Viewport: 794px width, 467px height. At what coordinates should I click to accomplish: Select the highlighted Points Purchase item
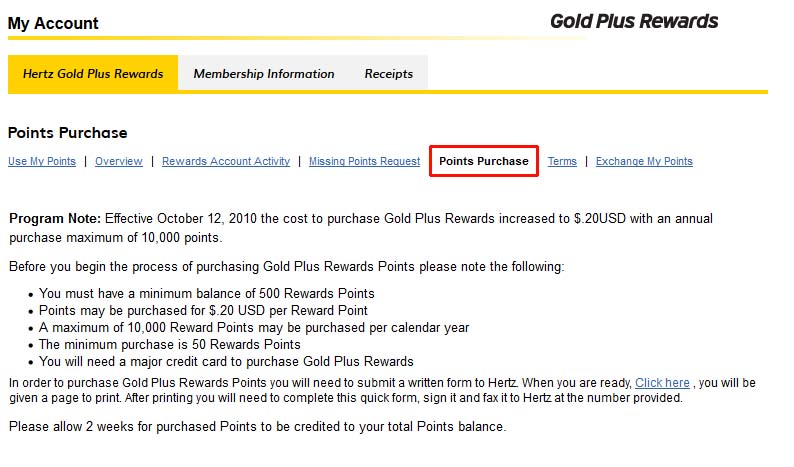[x=484, y=161]
